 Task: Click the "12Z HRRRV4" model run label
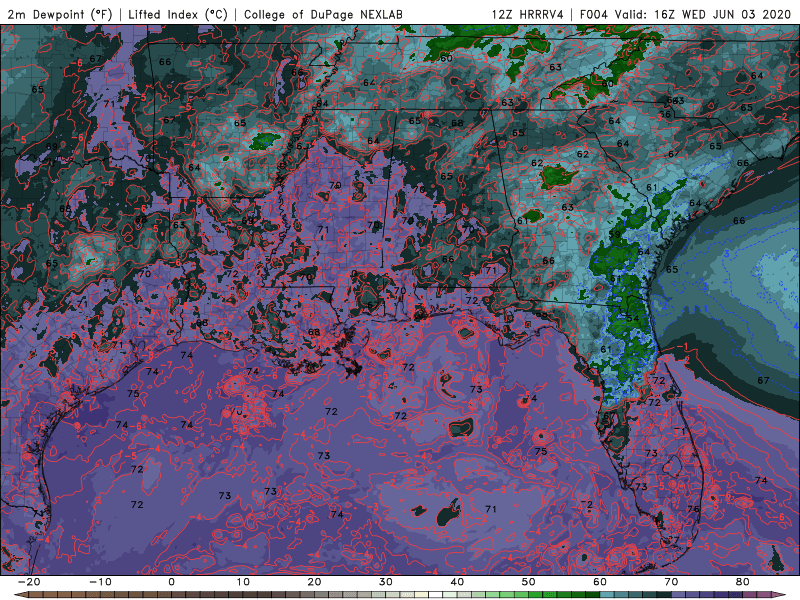pos(528,14)
